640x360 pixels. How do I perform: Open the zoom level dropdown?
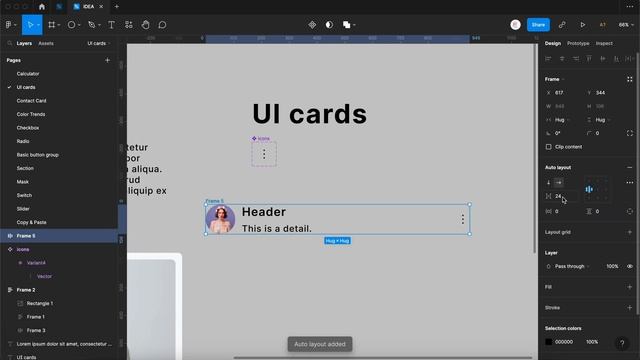[626, 25]
